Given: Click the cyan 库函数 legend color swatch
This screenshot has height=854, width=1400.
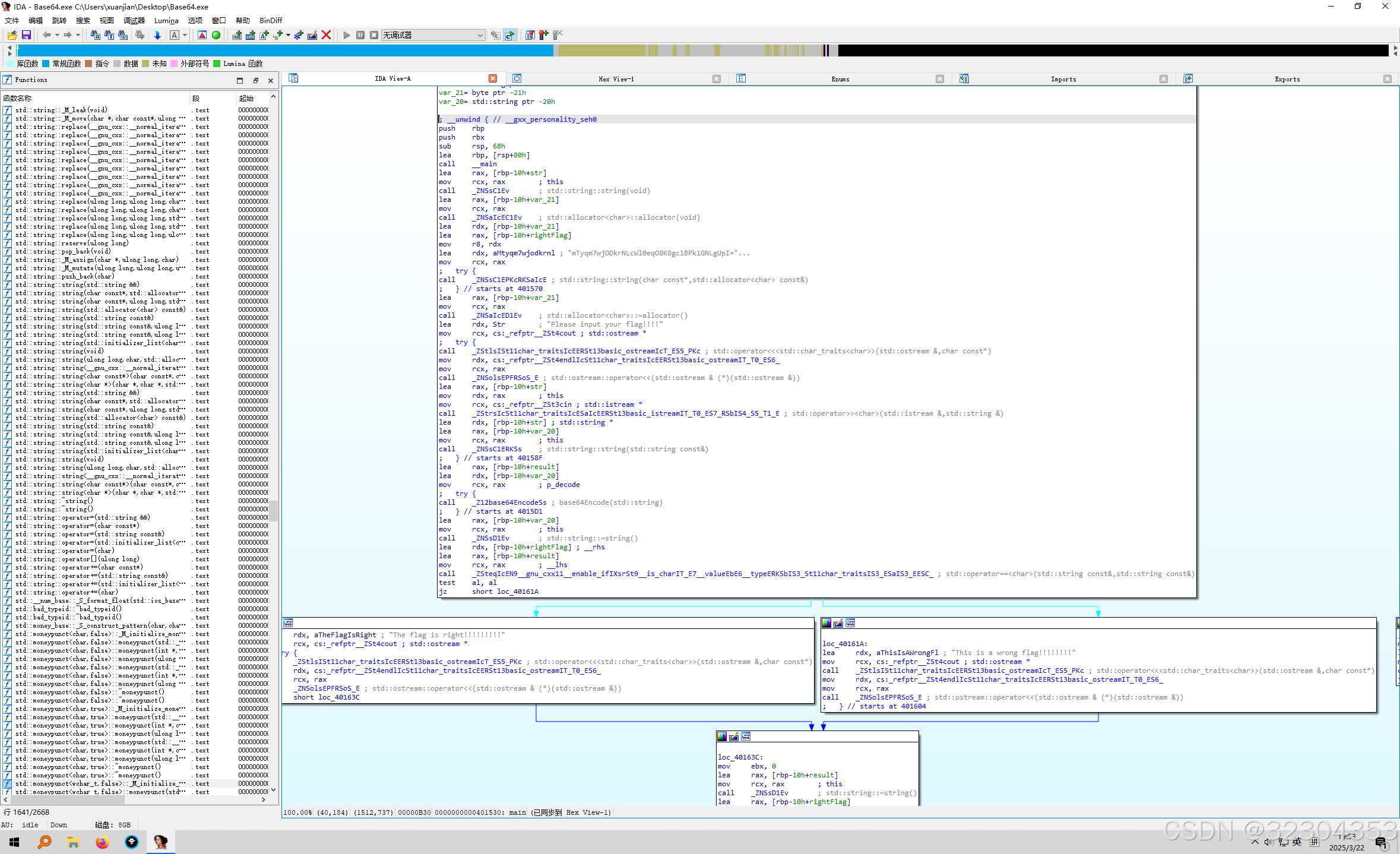Looking at the screenshot, I should click(9, 64).
